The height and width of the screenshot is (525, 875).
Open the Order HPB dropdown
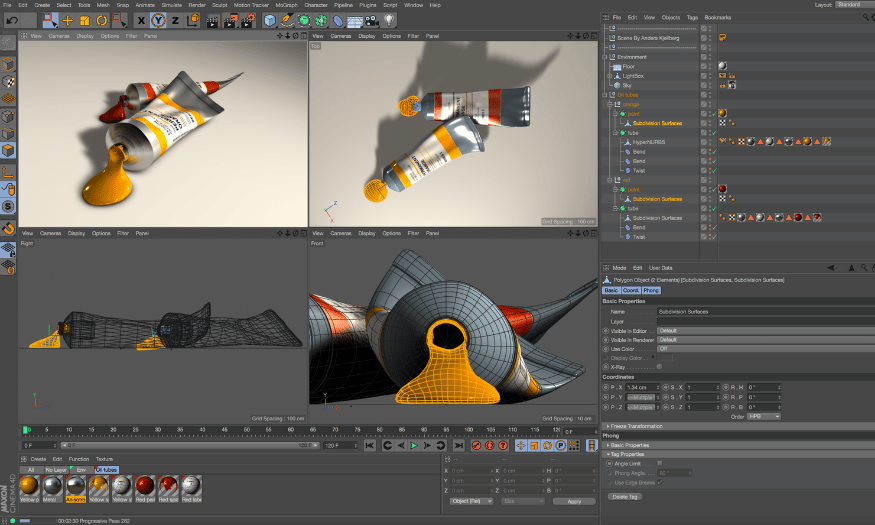point(764,417)
